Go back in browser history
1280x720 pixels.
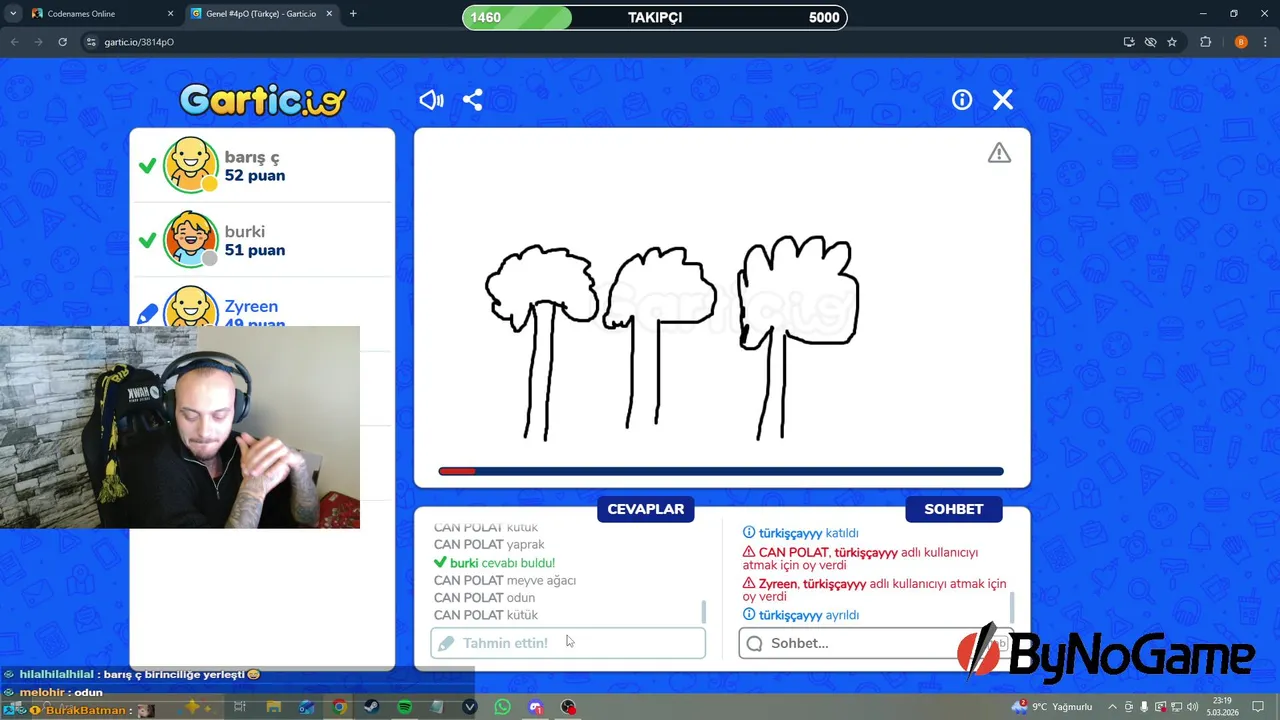[x=14, y=42]
